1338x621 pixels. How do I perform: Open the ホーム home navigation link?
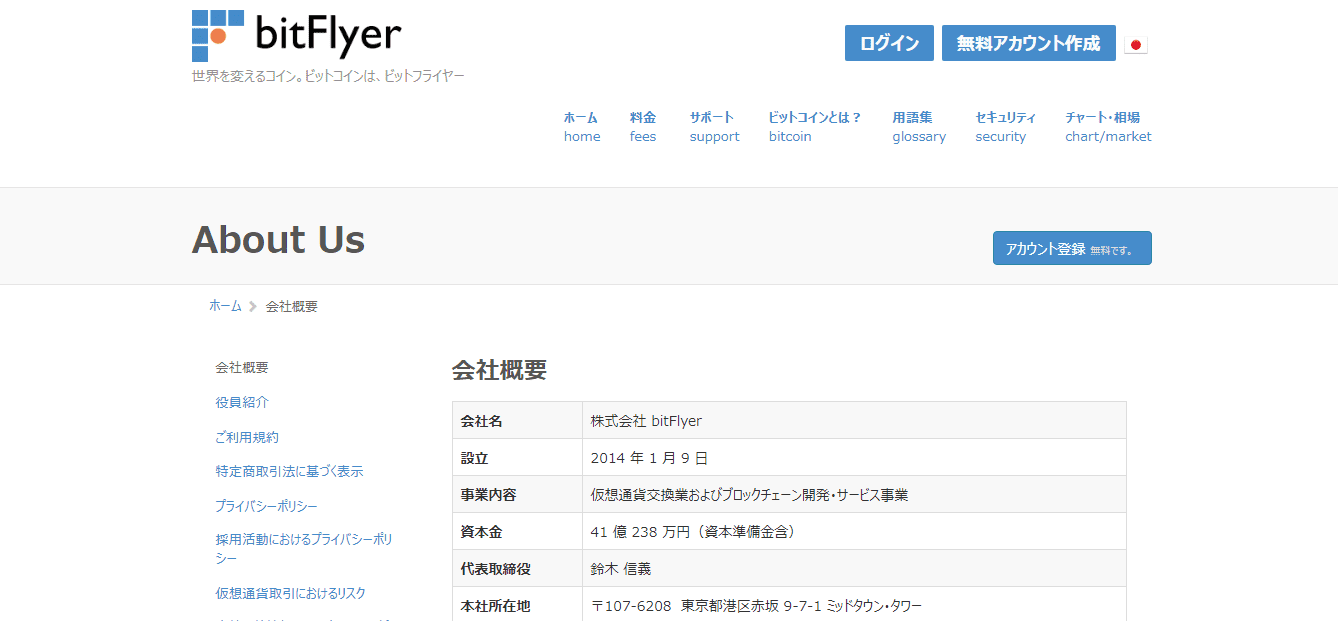(581, 126)
